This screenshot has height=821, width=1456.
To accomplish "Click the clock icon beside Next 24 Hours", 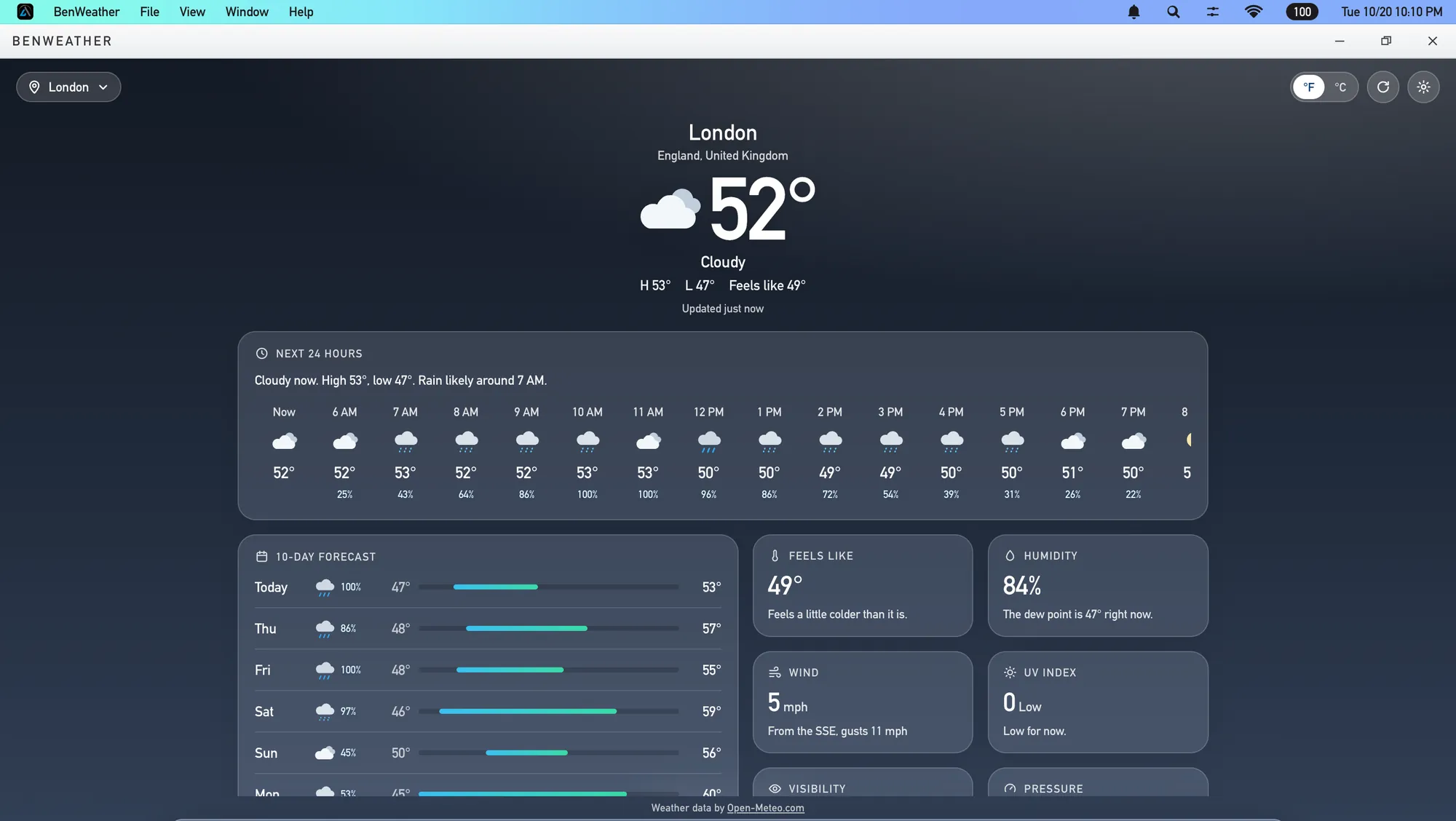I will [x=261, y=354].
